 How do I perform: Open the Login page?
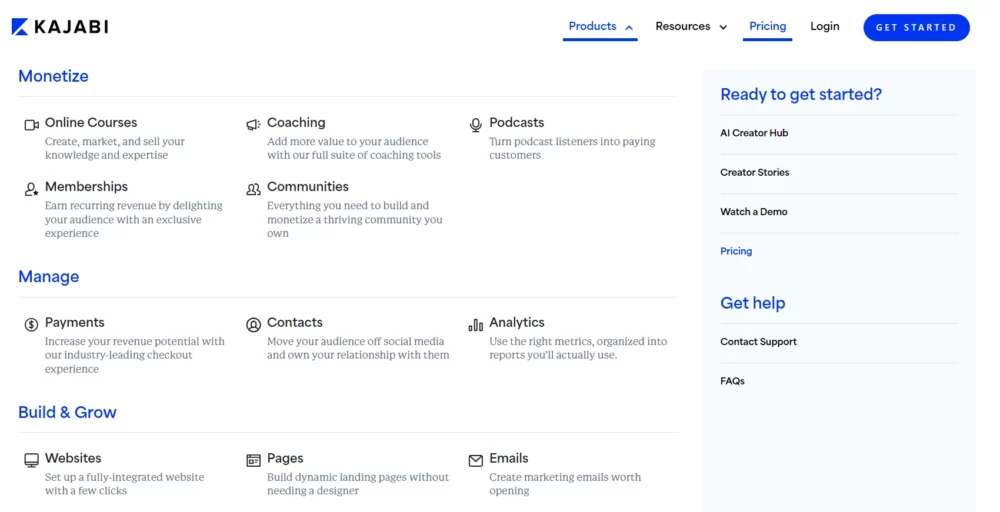825,27
